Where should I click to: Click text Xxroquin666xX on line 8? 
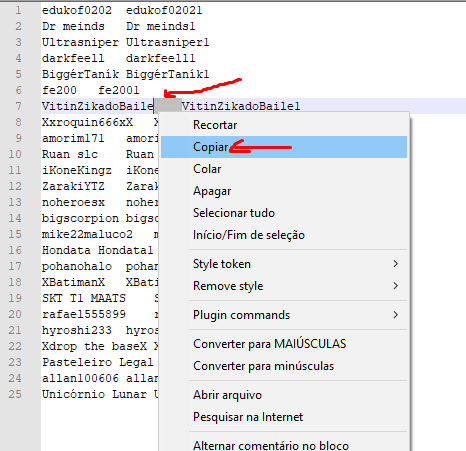(x=87, y=122)
